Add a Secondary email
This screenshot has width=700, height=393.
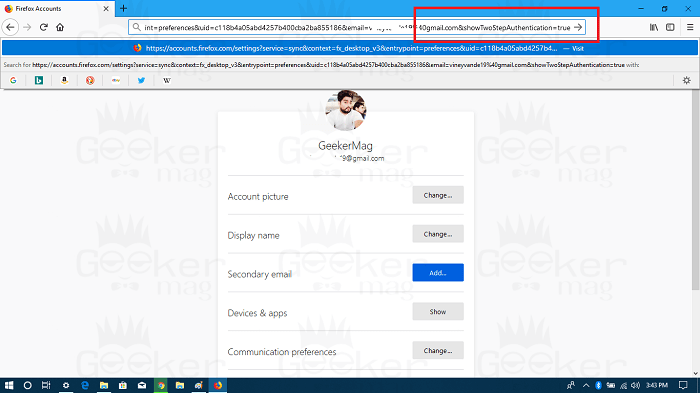pos(438,273)
